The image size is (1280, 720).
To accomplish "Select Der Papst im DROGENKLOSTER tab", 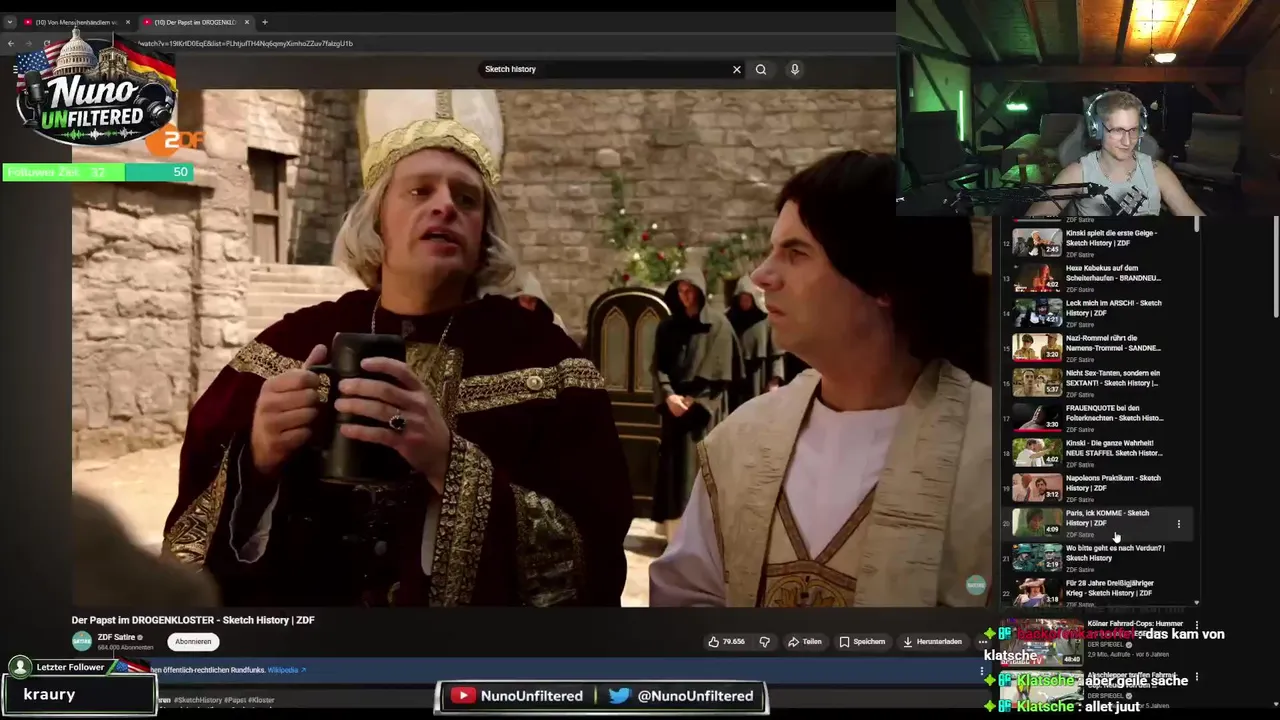I will point(195,22).
